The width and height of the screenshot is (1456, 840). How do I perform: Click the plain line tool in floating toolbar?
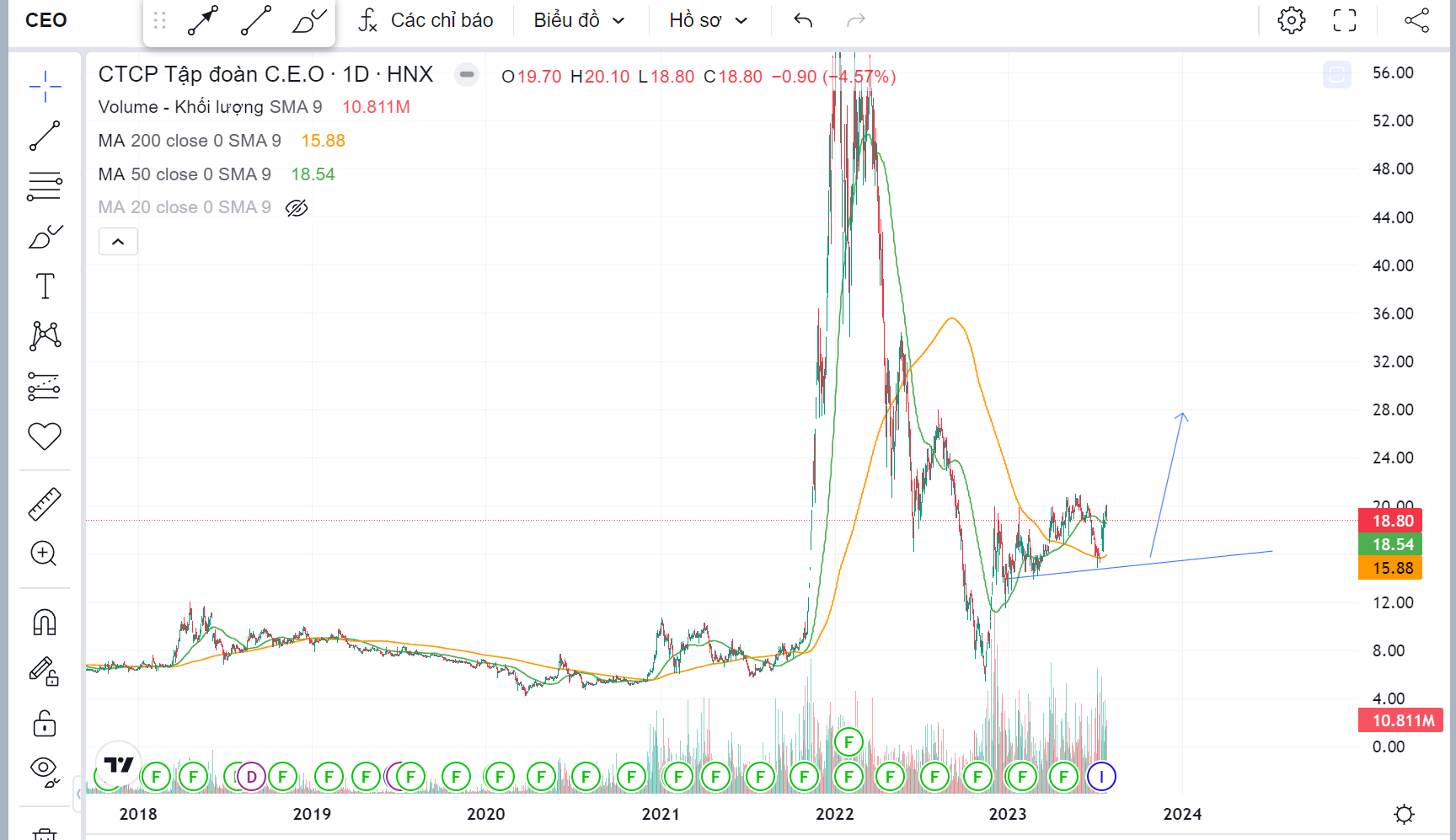click(255, 21)
